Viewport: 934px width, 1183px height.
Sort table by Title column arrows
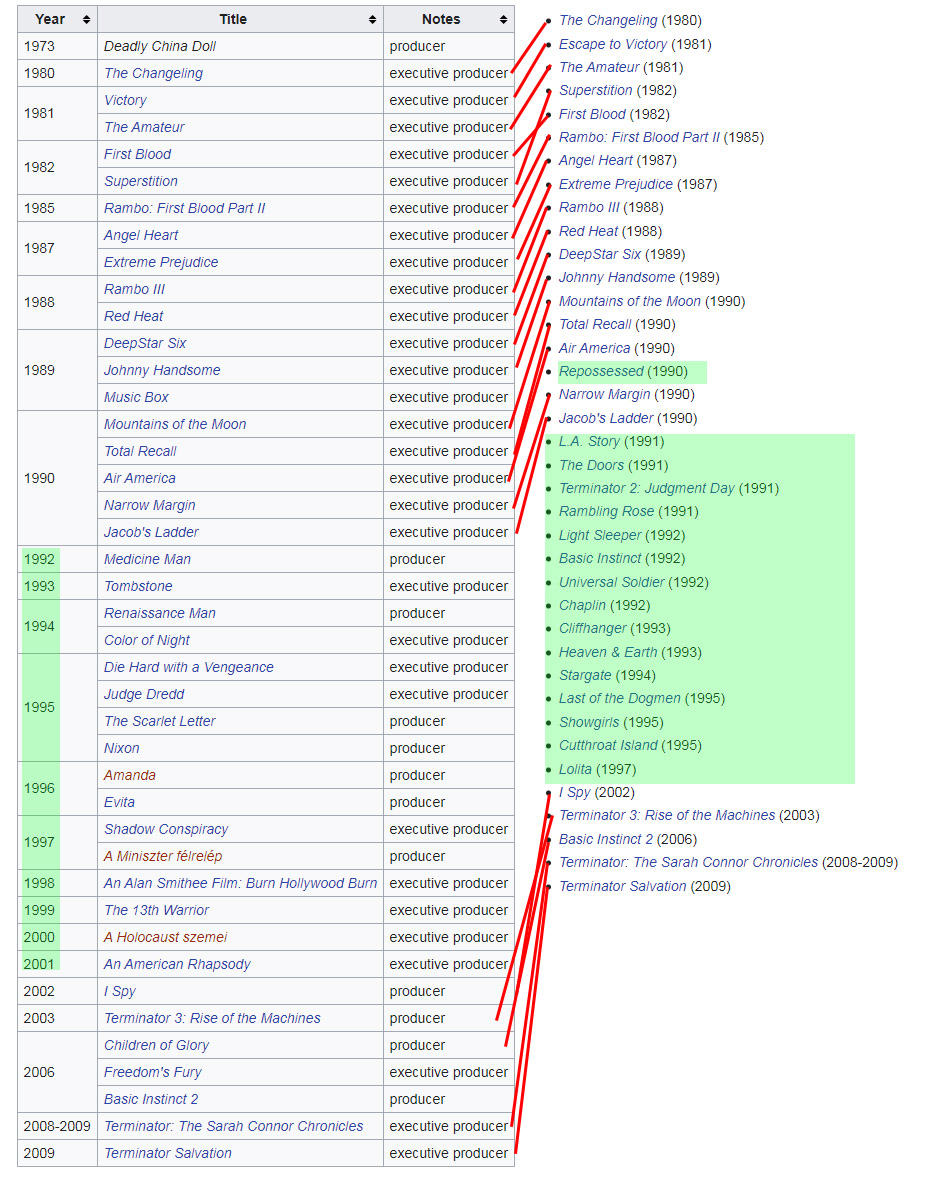tap(373, 20)
